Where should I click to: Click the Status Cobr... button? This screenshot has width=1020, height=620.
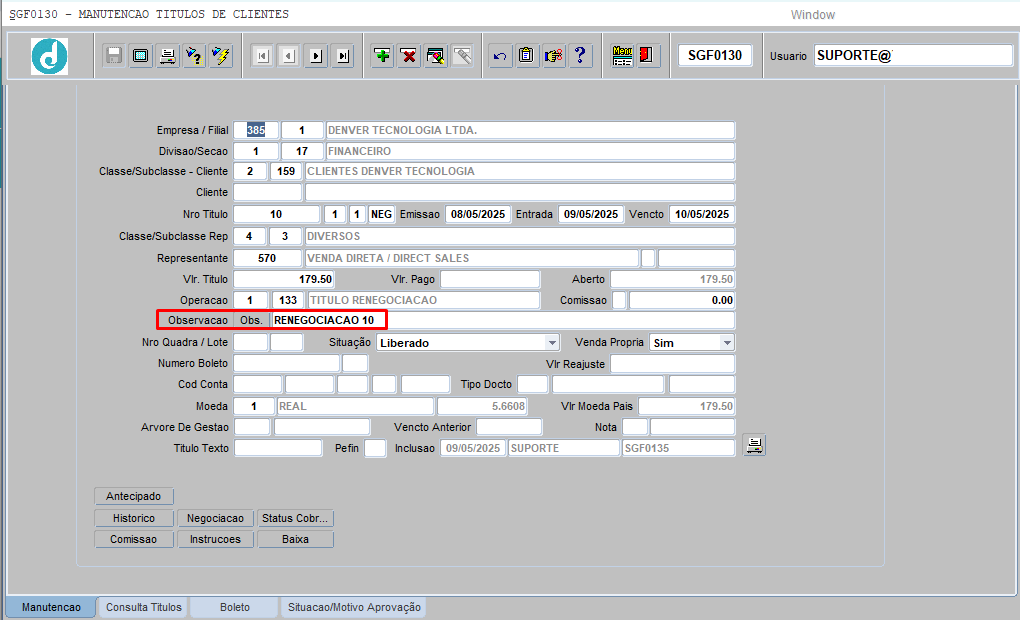tap(295, 519)
